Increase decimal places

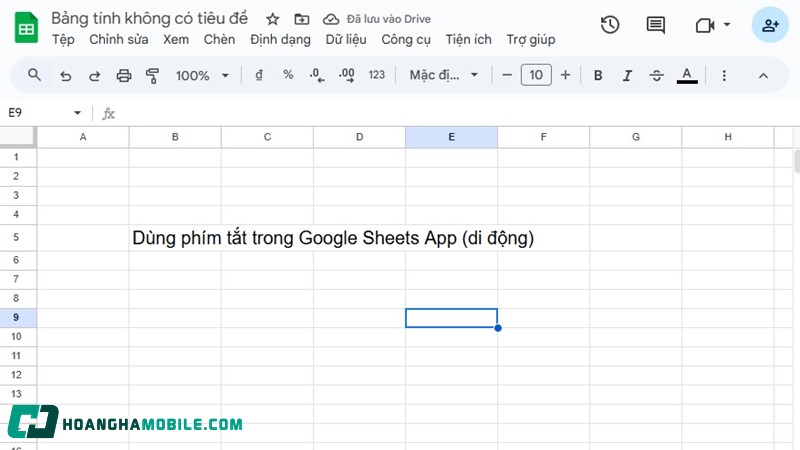(x=346, y=76)
